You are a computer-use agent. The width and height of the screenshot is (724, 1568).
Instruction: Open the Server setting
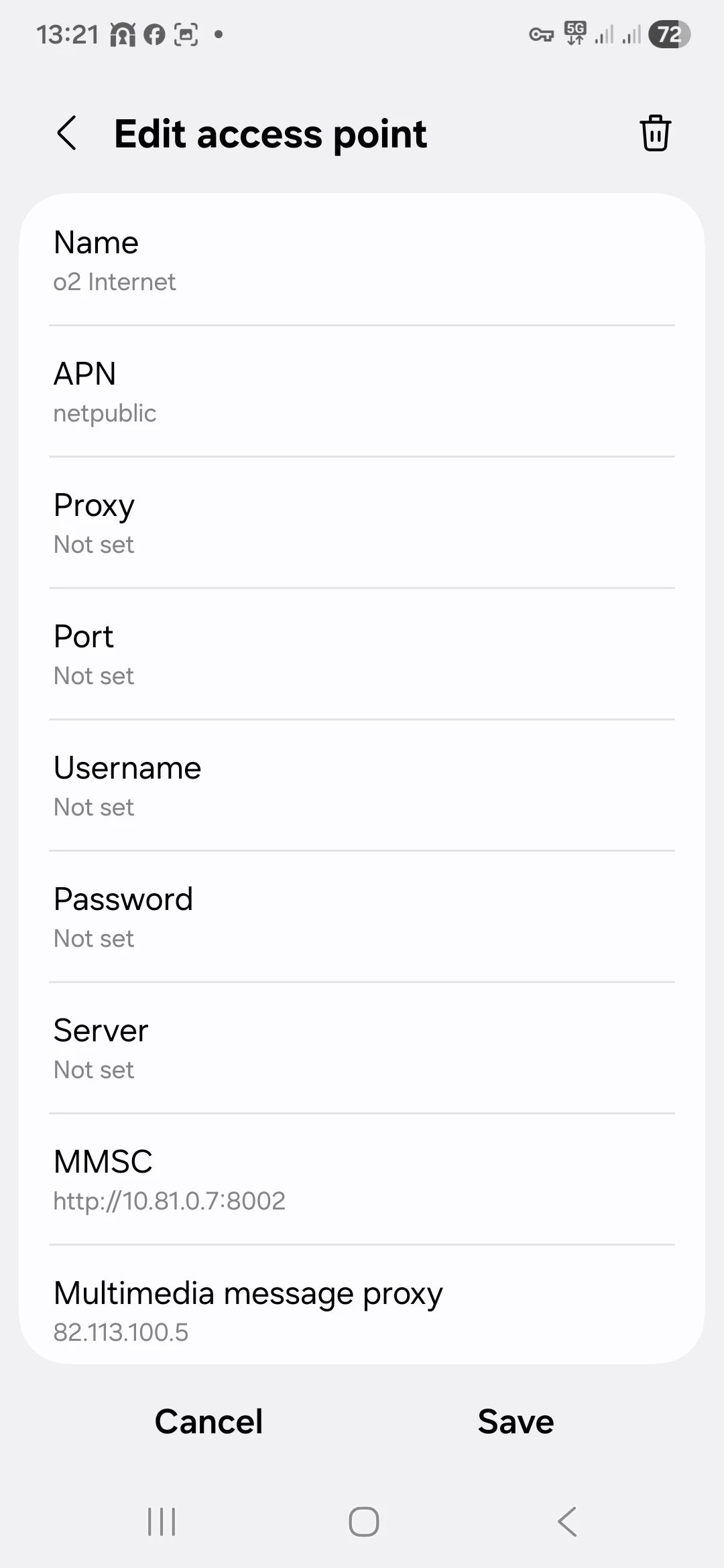[x=362, y=1049]
